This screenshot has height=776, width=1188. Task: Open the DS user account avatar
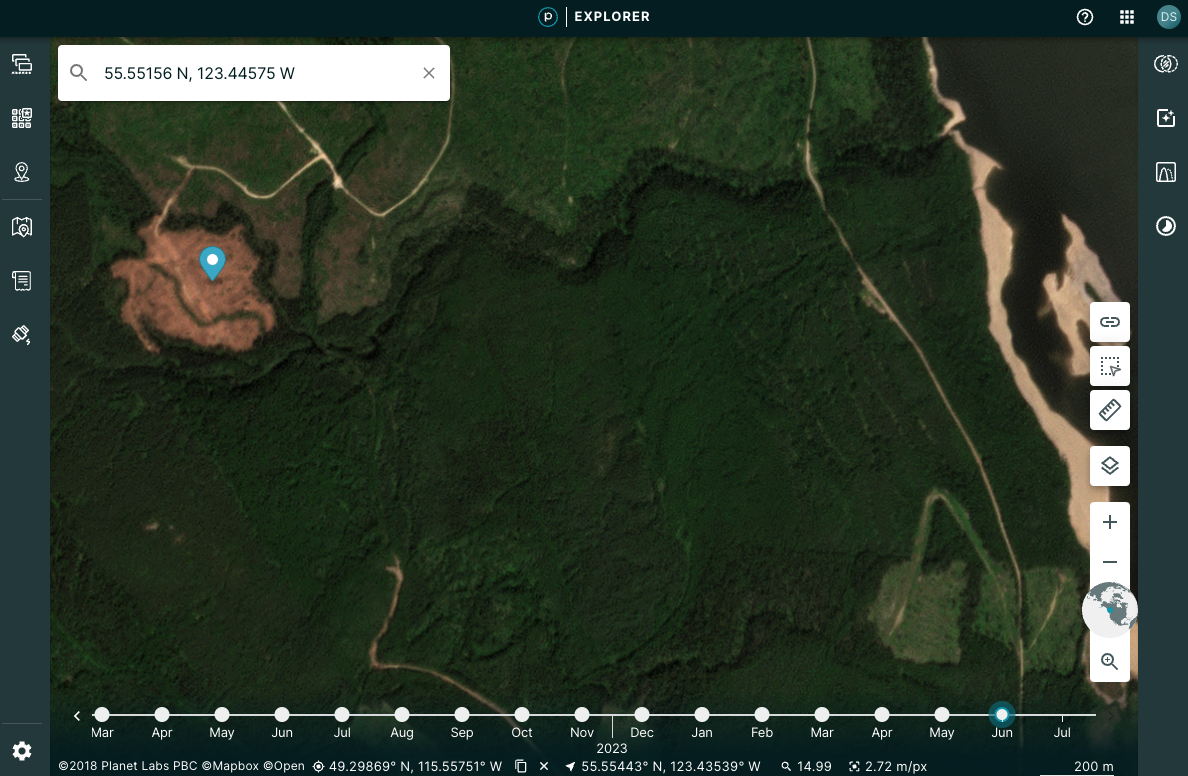point(1168,17)
